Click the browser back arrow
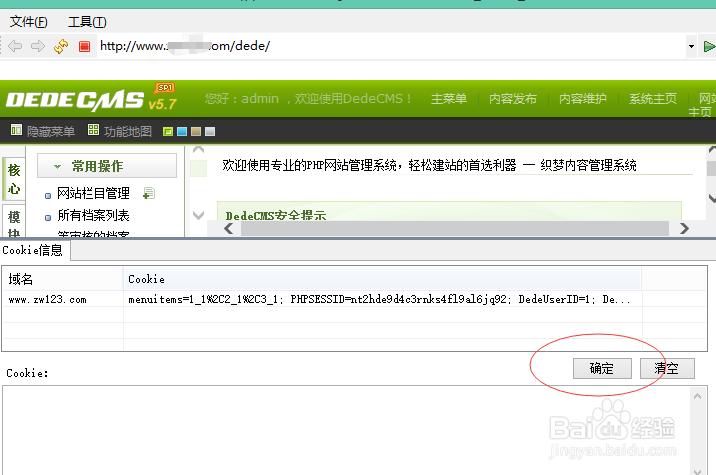 15,46
